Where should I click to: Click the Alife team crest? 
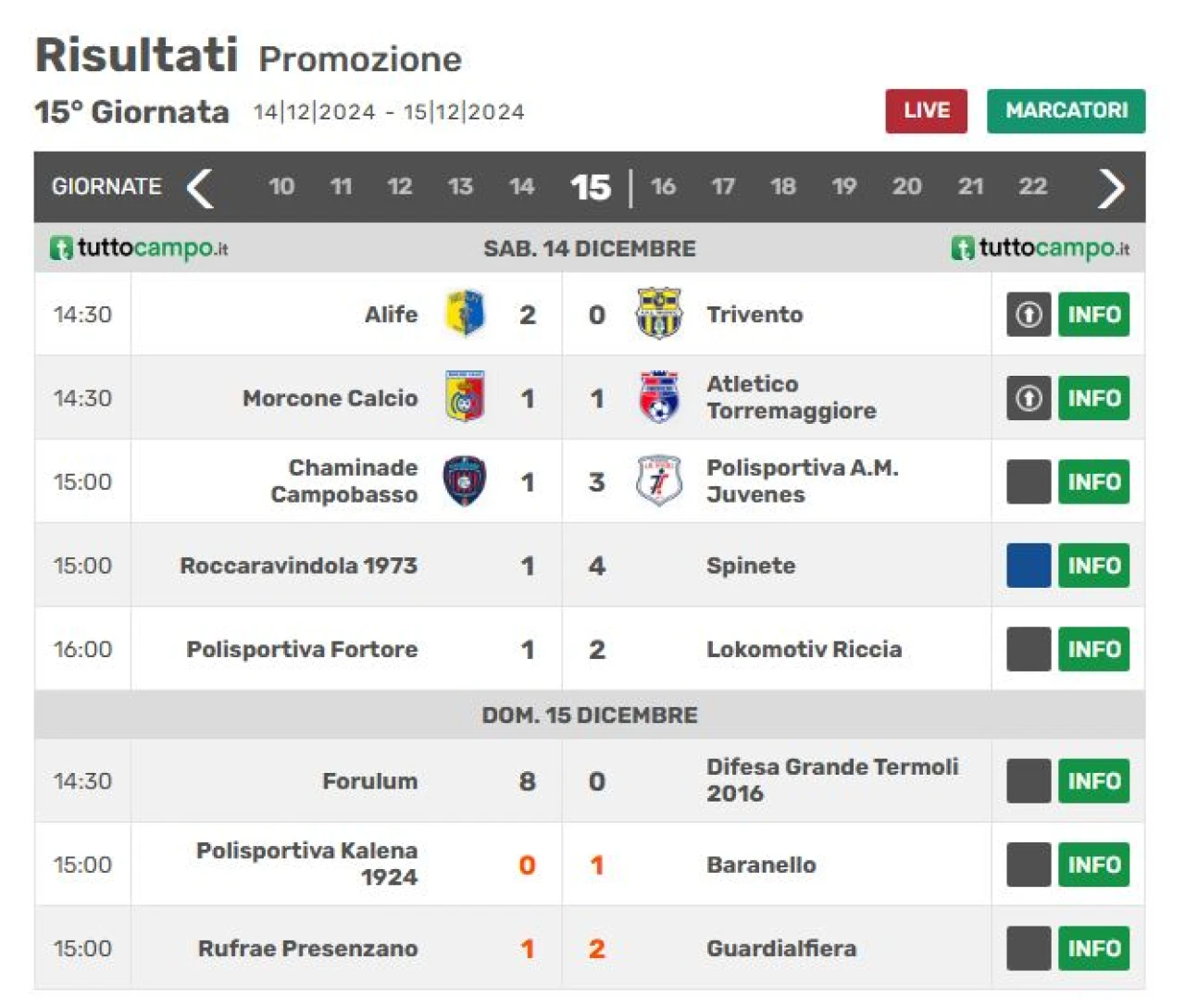point(465,314)
